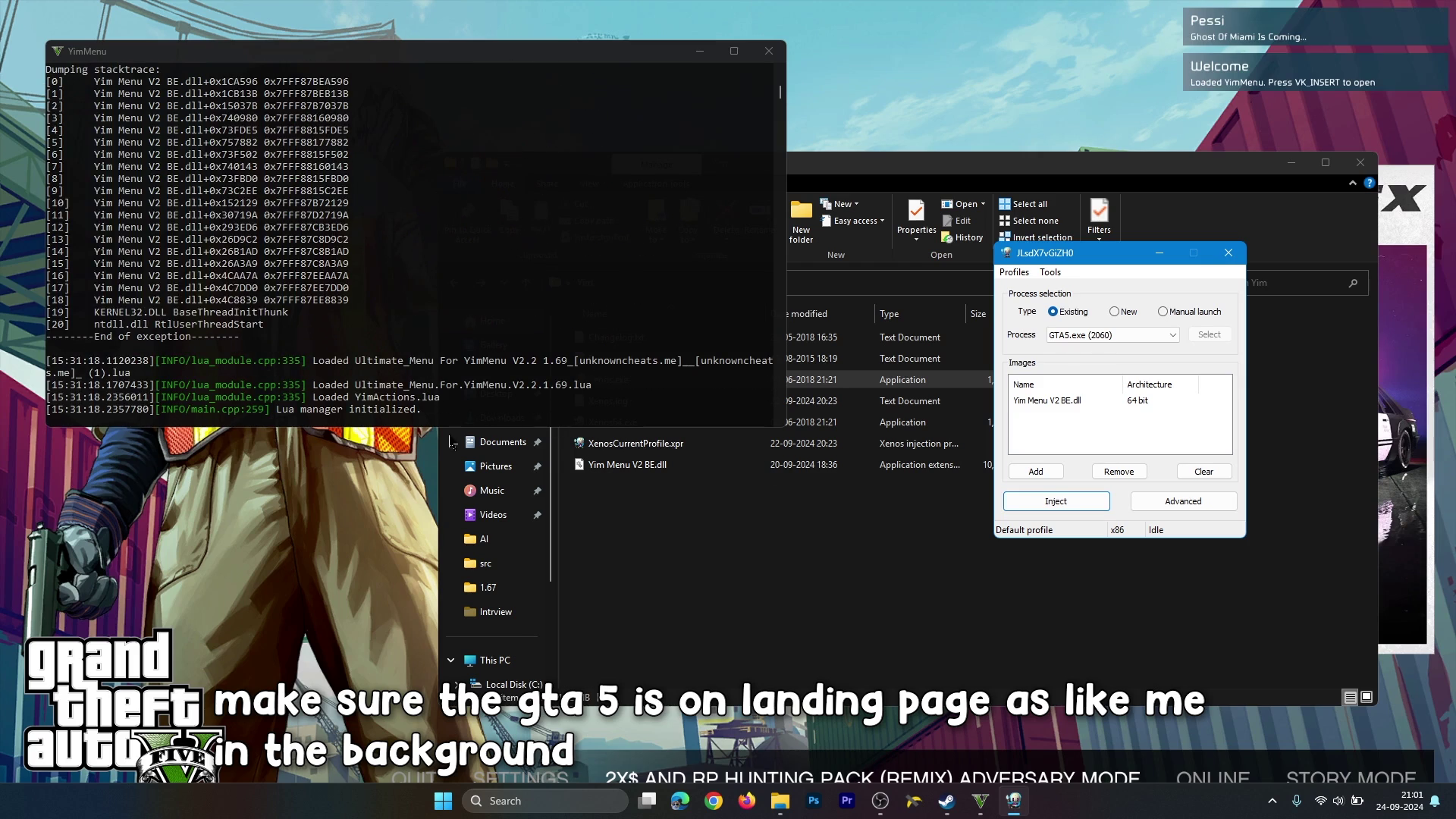Image resolution: width=1456 pixels, height=819 pixels.
Task: Click Select all in Explorer ribbon
Action: (x=1023, y=204)
